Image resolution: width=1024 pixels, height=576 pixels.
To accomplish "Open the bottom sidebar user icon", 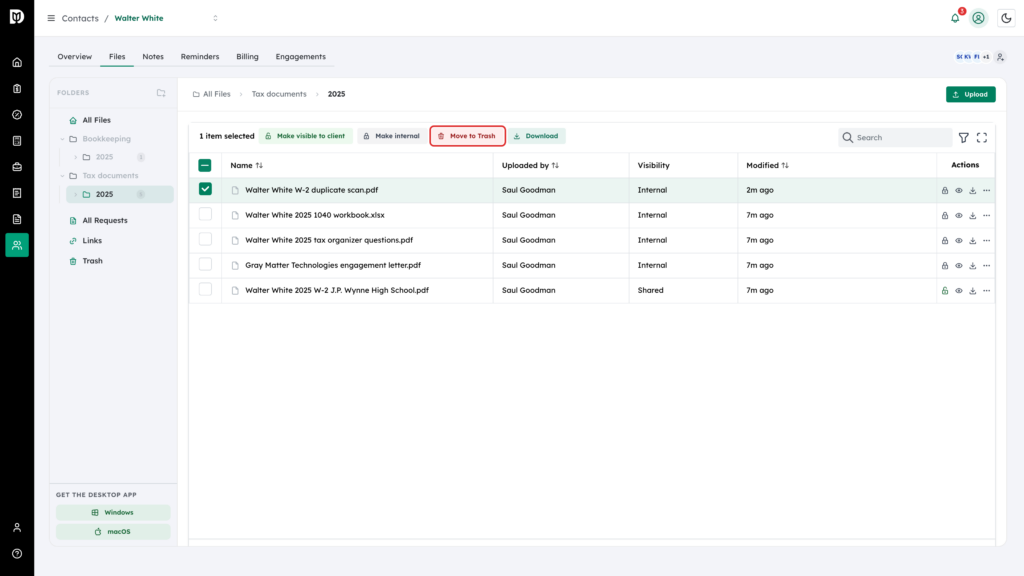I will click(x=17, y=528).
